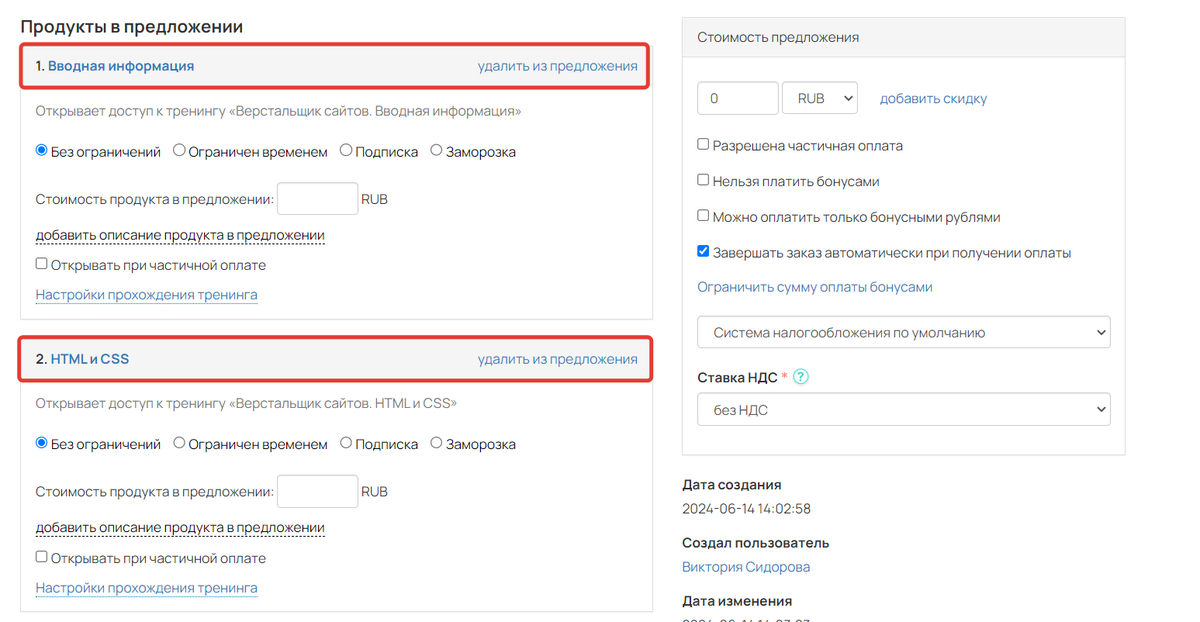Open Система налогообложения по умолчанию dropdown
The height and width of the screenshot is (622, 1200).
pos(904,332)
